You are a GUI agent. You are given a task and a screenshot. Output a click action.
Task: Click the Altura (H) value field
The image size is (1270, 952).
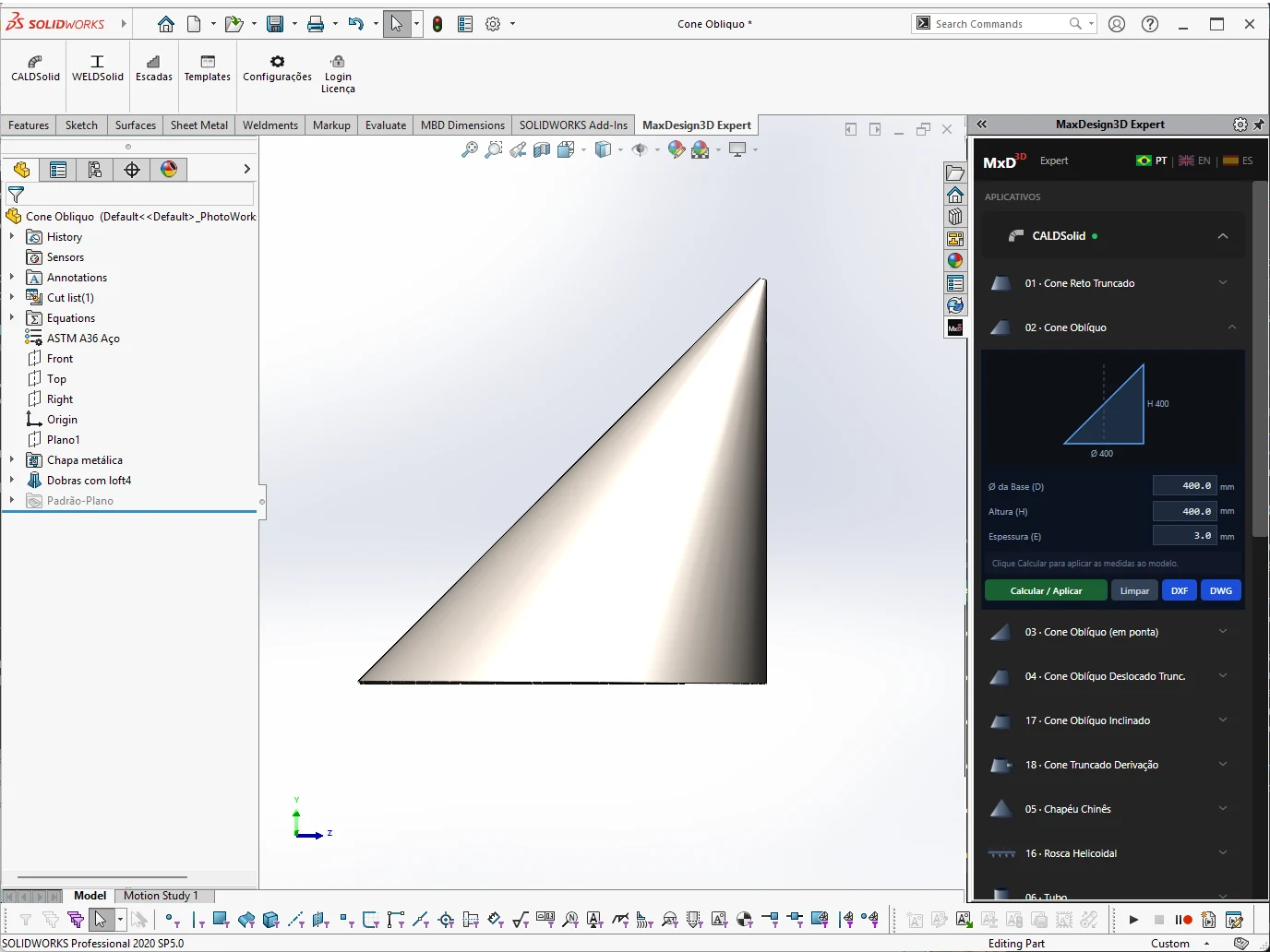[x=1184, y=511]
